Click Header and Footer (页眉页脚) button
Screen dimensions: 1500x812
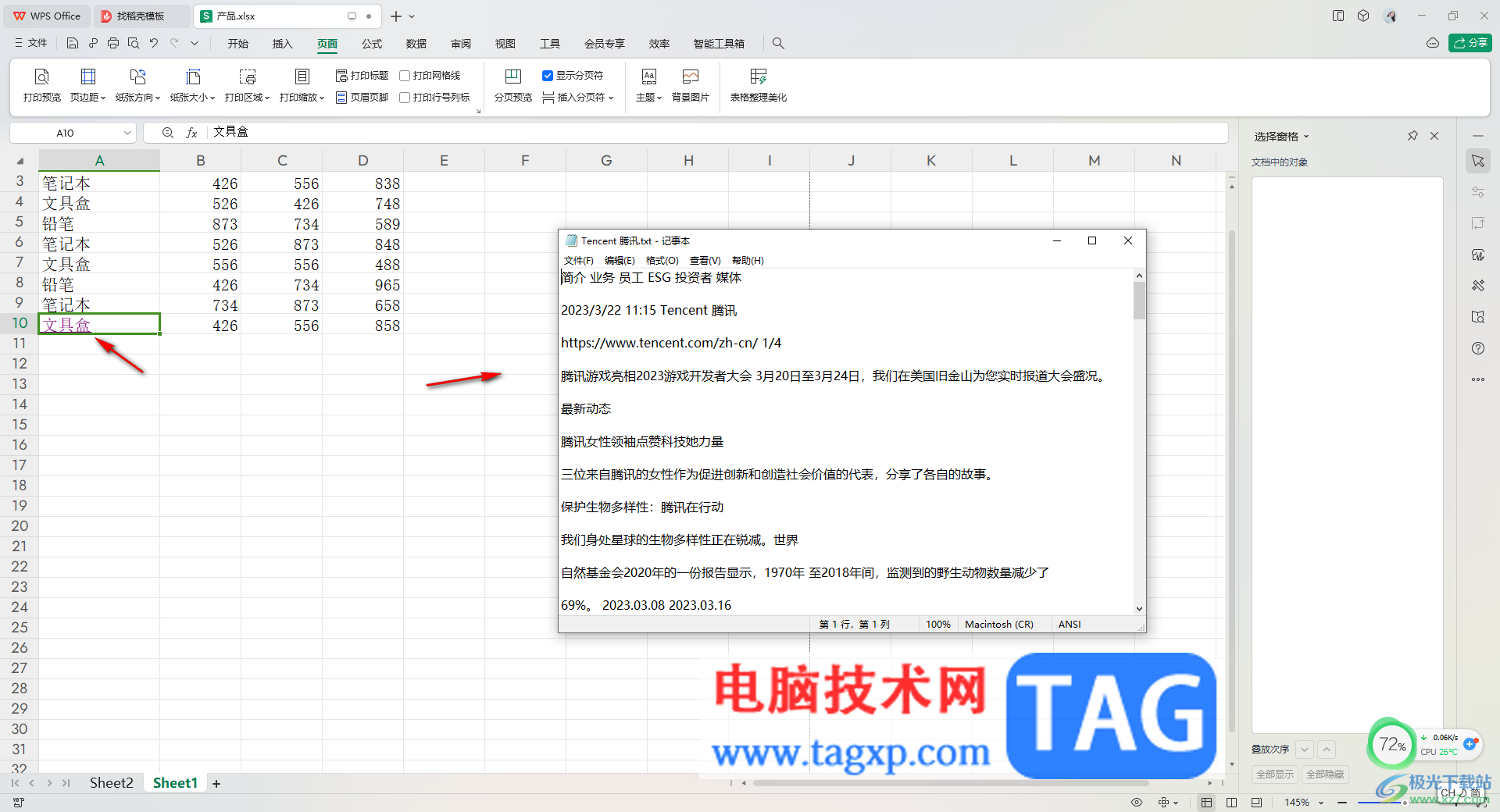362,98
